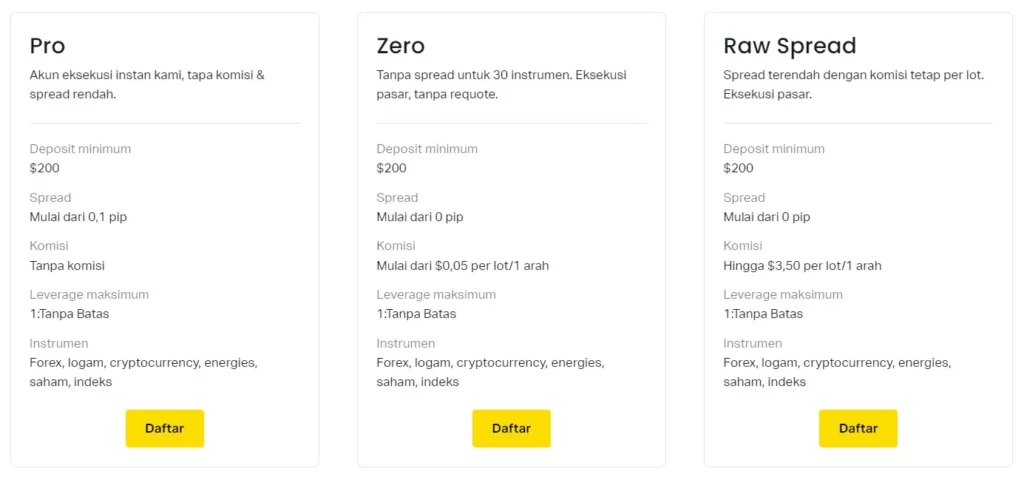The width and height of the screenshot is (1024, 477).
Task: Select the Raw Spread account heading
Action: [x=789, y=46]
